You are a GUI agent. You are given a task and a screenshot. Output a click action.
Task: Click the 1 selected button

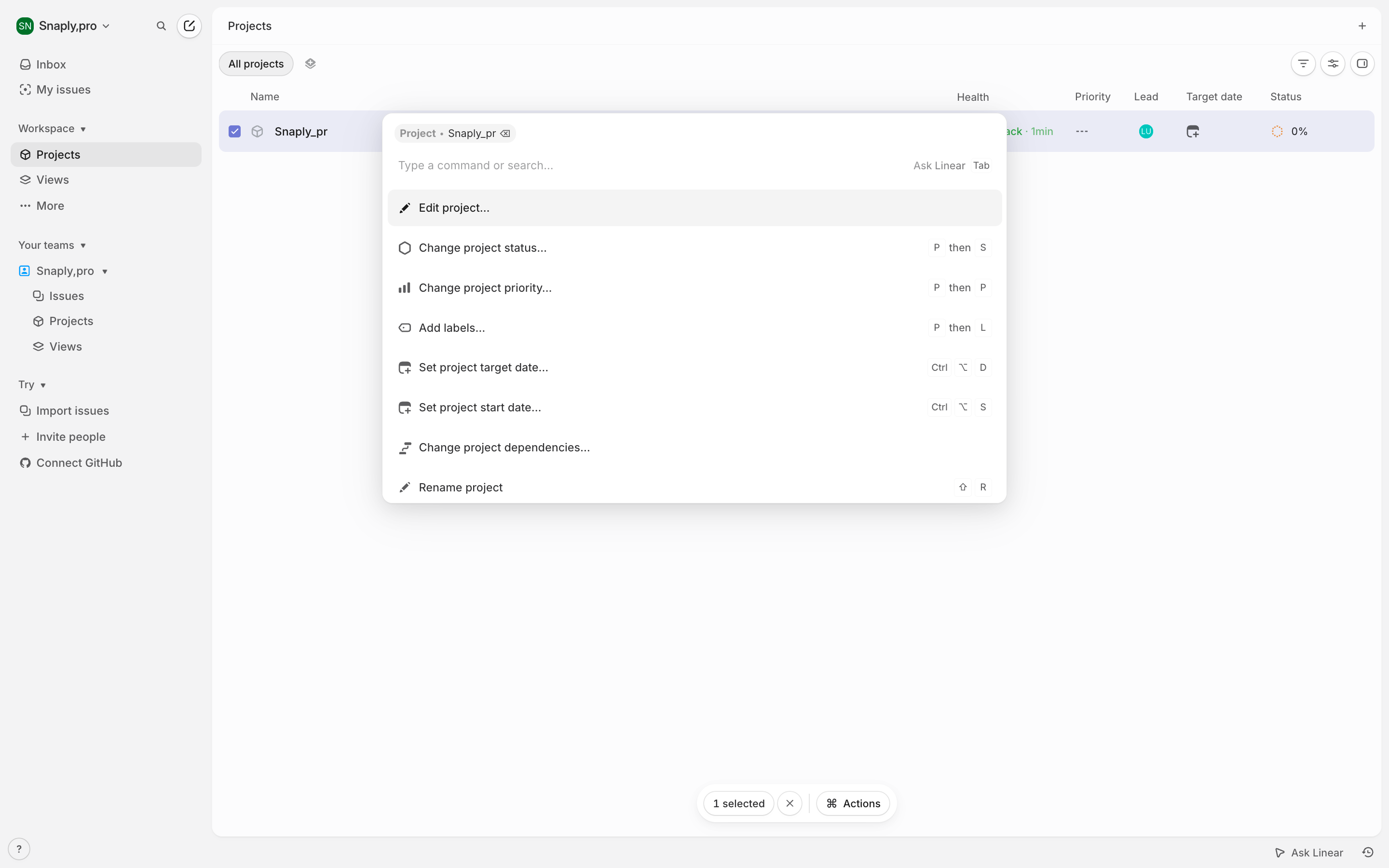[x=739, y=803]
